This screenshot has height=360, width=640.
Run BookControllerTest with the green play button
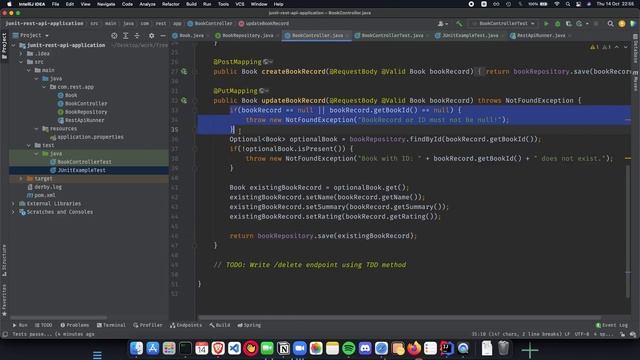click(546, 24)
